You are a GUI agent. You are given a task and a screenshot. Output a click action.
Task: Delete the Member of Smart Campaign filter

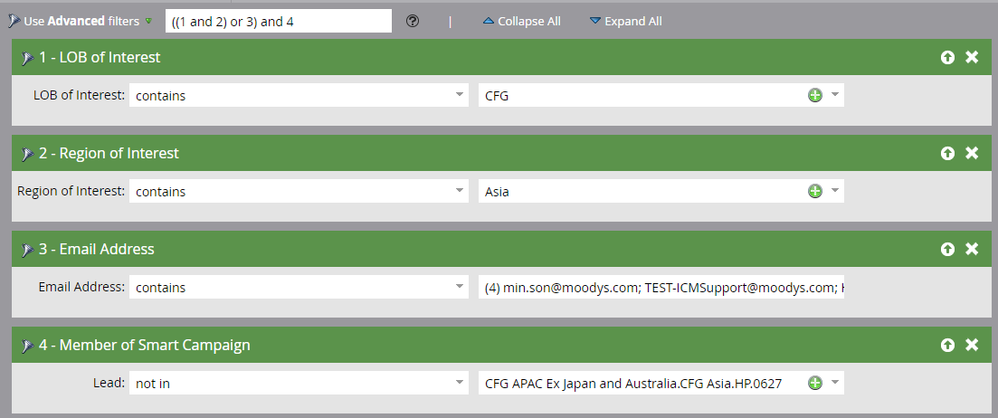click(x=972, y=345)
